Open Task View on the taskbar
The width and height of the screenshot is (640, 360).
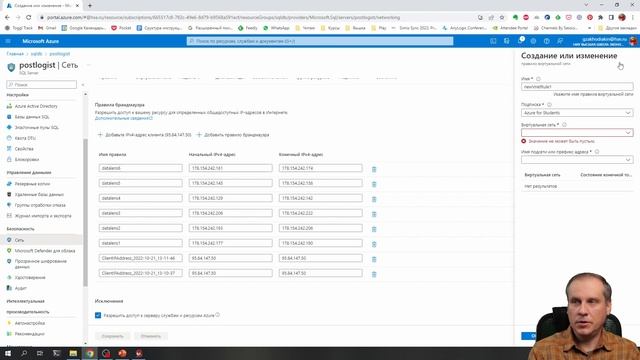pyautogui.click(x=40, y=353)
